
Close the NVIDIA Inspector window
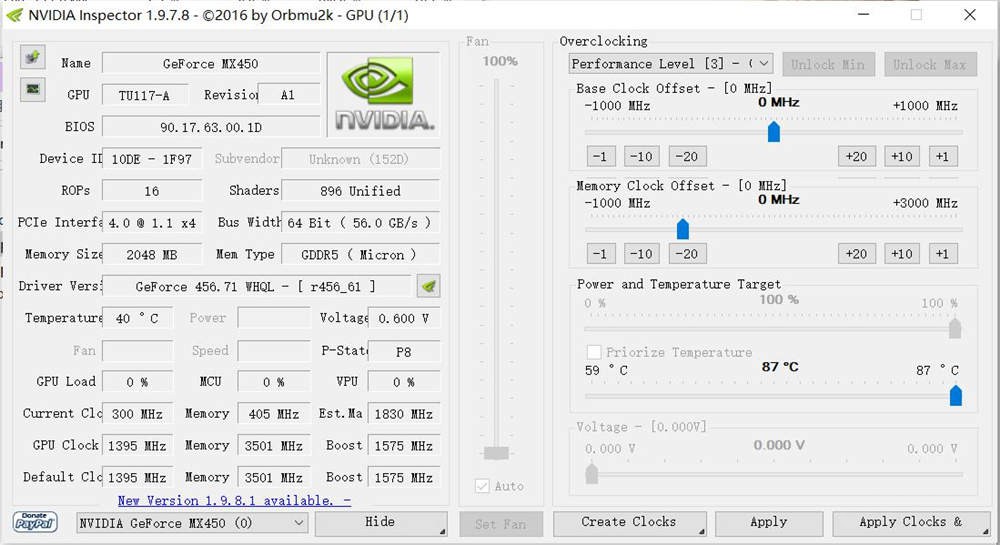pos(969,15)
